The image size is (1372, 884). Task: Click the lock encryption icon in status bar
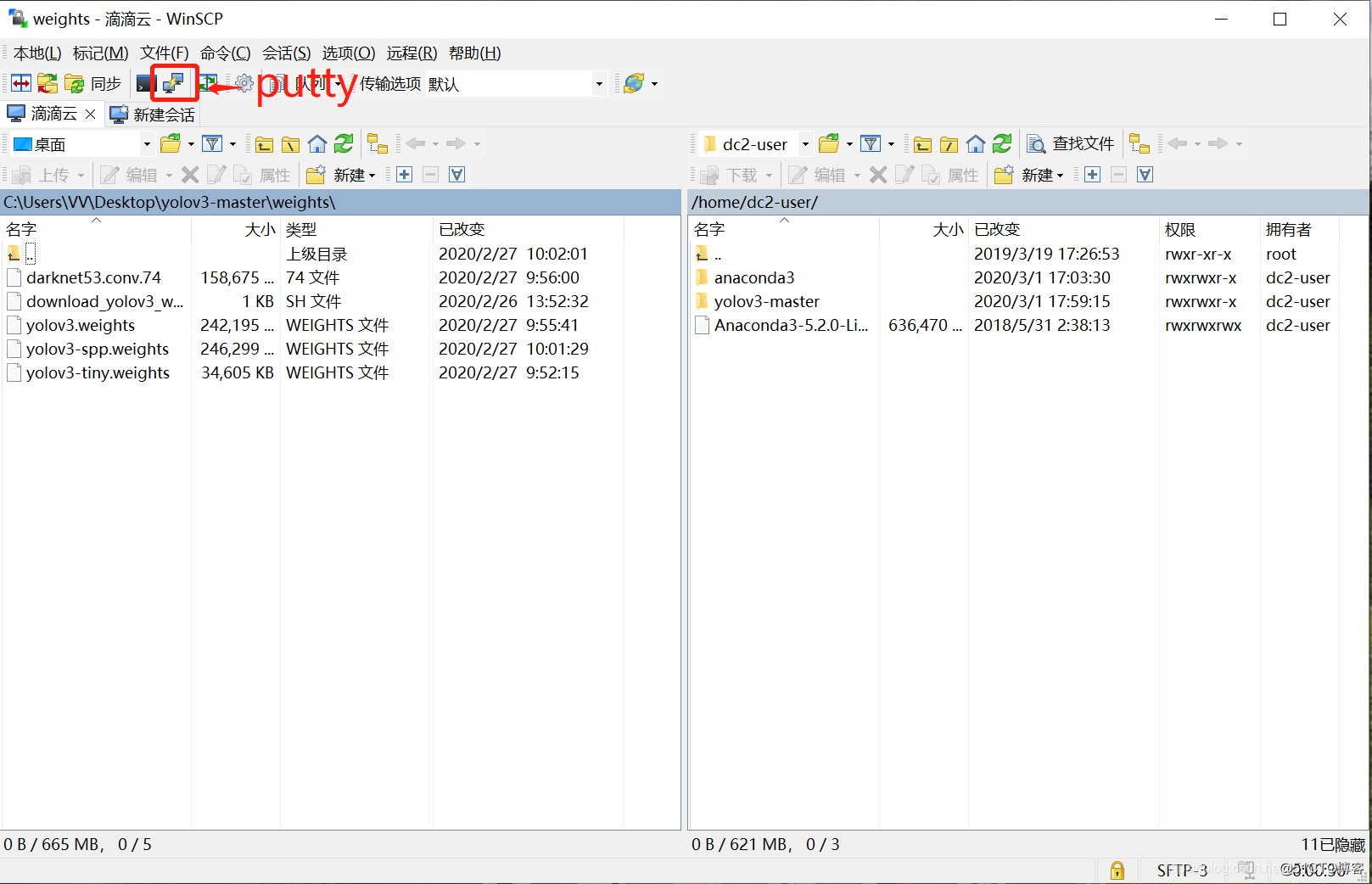point(1117,870)
